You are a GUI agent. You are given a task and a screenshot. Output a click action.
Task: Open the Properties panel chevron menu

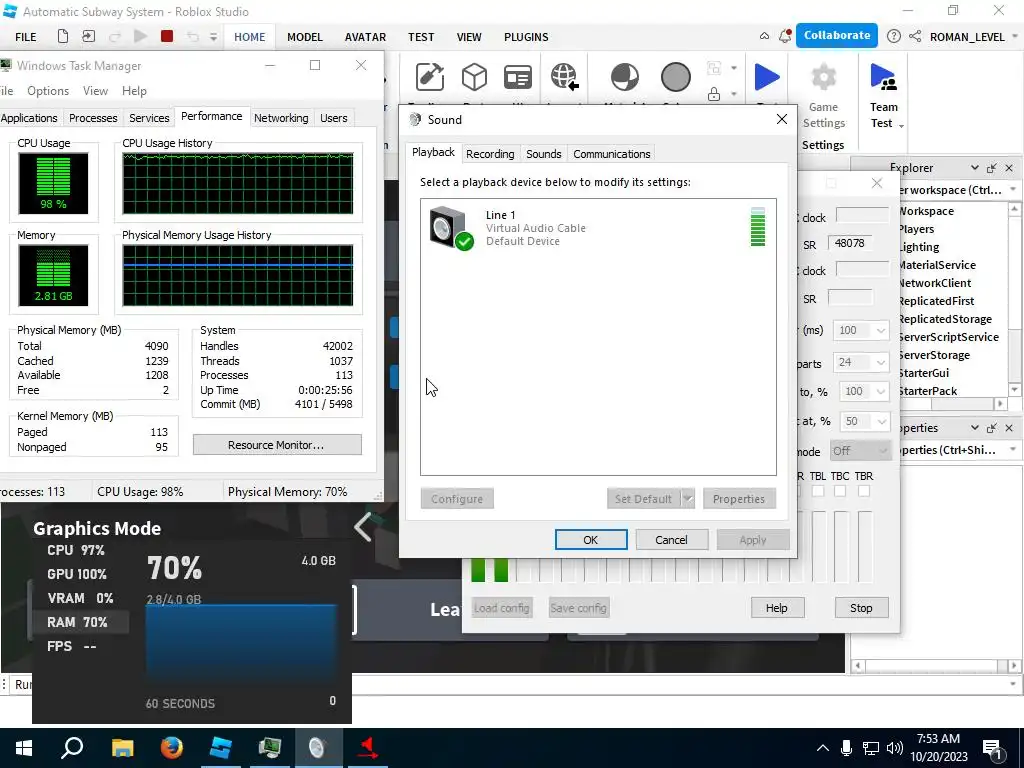click(x=974, y=428)
